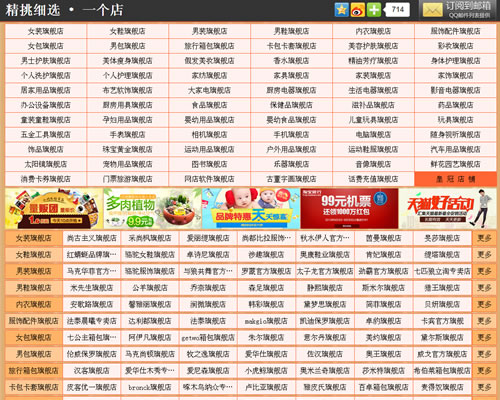Share the page via the Weibo icon
Screen dimensions: 500x400
[358, 10]
